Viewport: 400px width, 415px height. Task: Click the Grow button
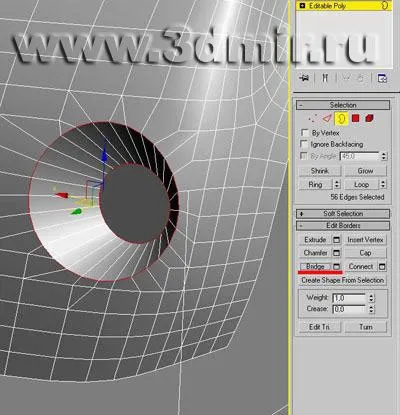pyautogui.click(x=365, y=171)
